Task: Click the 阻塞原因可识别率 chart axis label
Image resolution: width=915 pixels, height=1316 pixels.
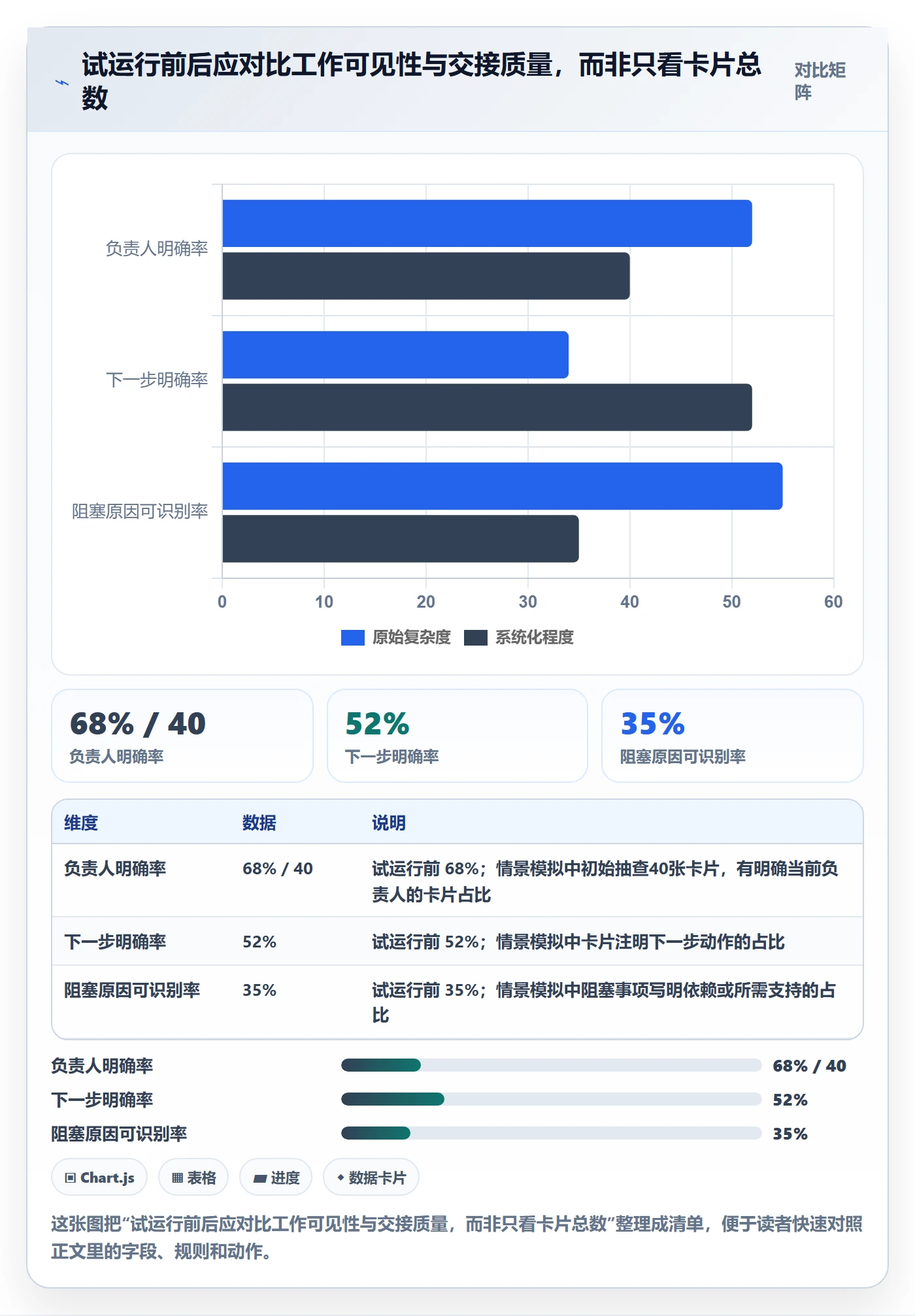Action: (140, 512)
